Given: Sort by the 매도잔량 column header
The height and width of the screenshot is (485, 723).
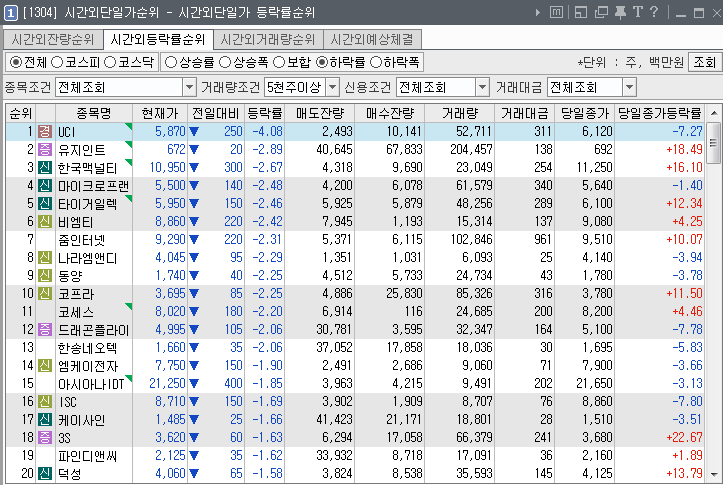Looking at the screenshot, I should coord(320,113).
